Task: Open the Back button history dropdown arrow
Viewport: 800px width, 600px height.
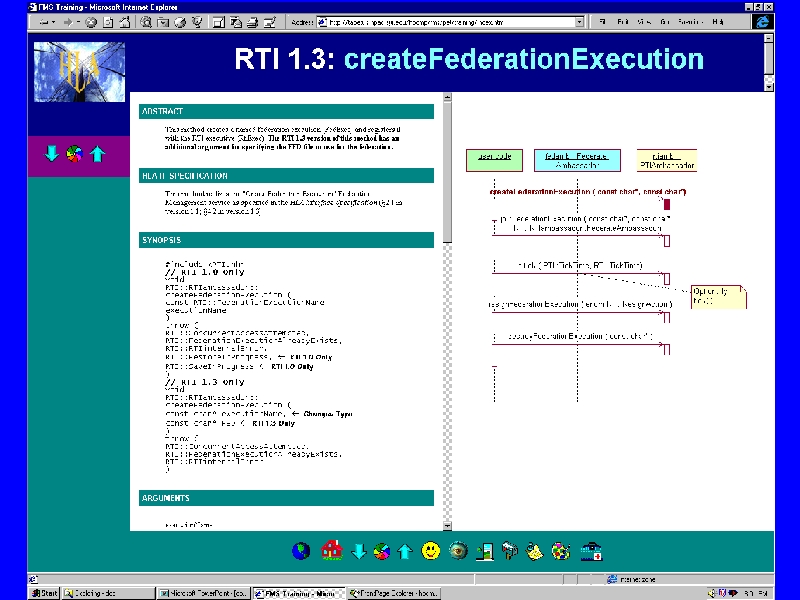Action: pyautogui.click(x=53, y=22)
